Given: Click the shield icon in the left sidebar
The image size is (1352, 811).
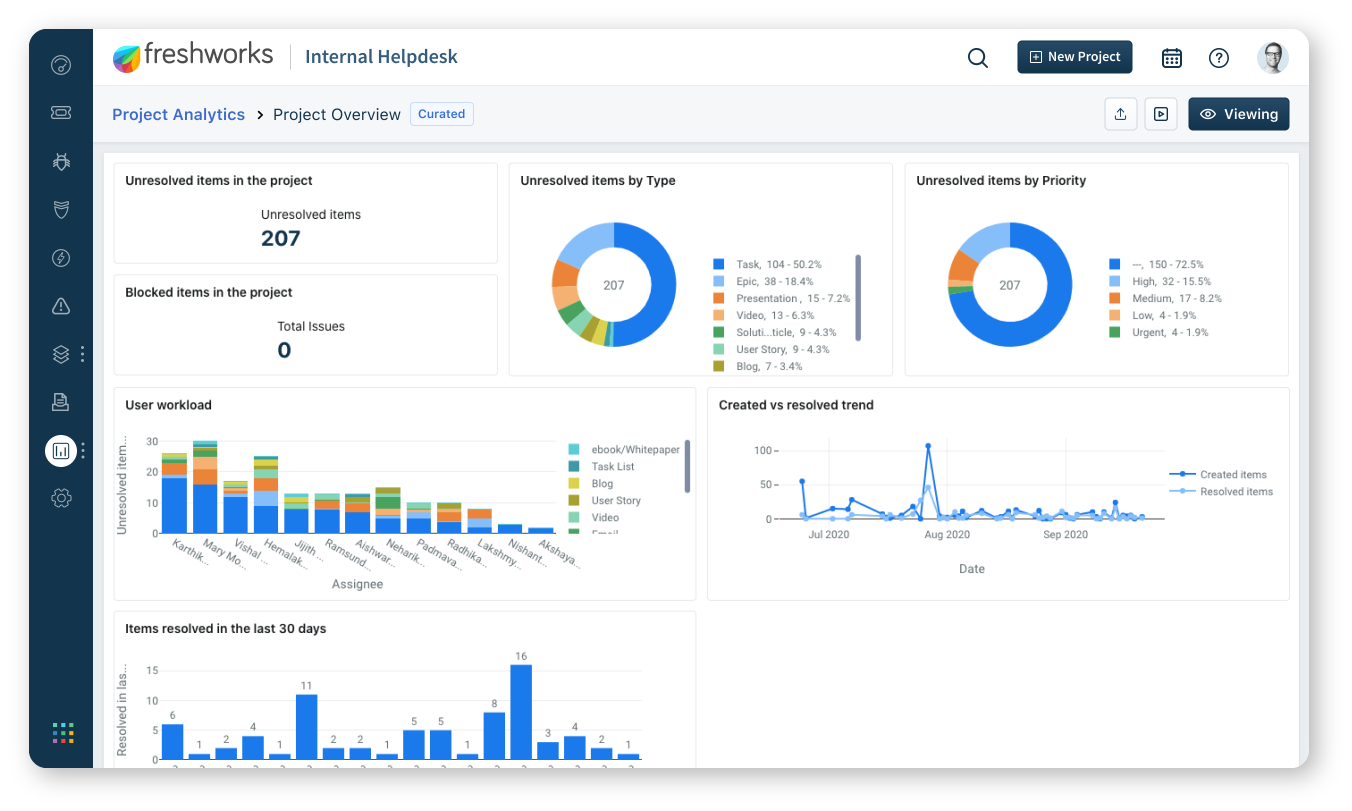Looking at the screenshot, I should point(60,209).
